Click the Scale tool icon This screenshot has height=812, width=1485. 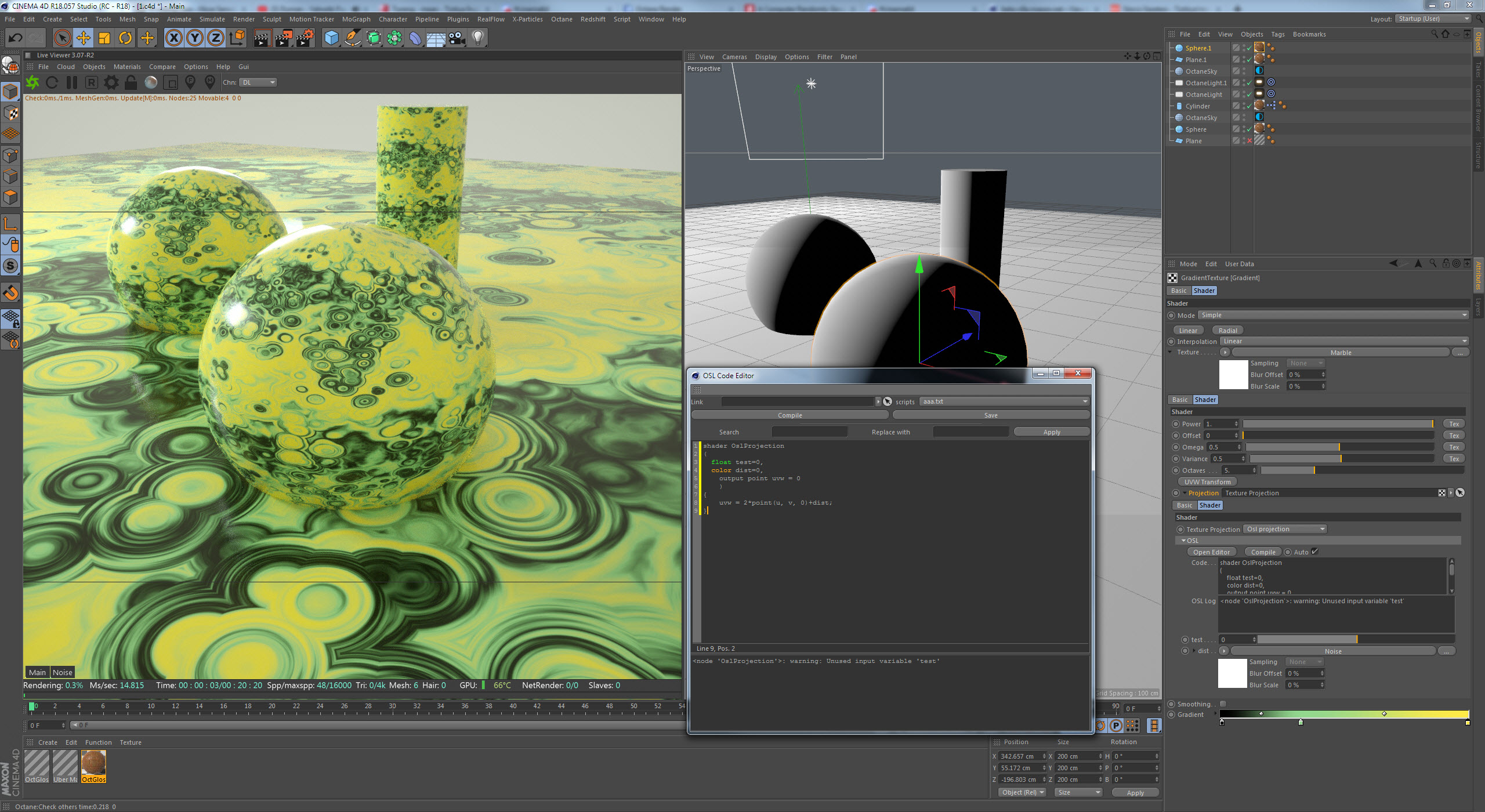[x=104, y=38]
